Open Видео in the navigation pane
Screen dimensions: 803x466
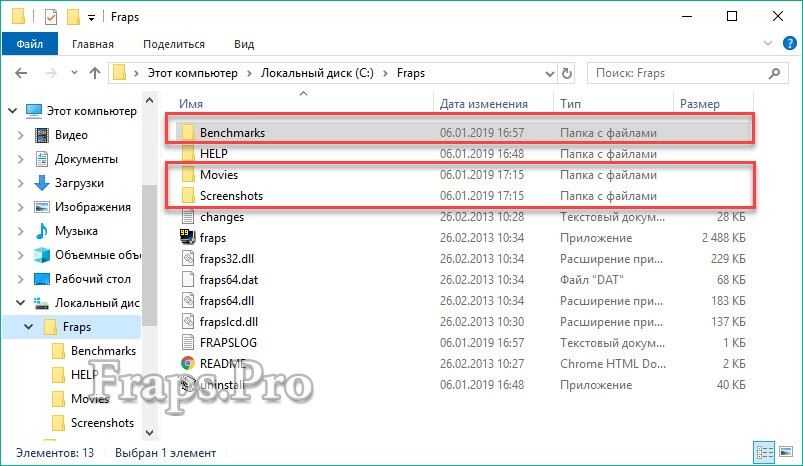point(71,135)
